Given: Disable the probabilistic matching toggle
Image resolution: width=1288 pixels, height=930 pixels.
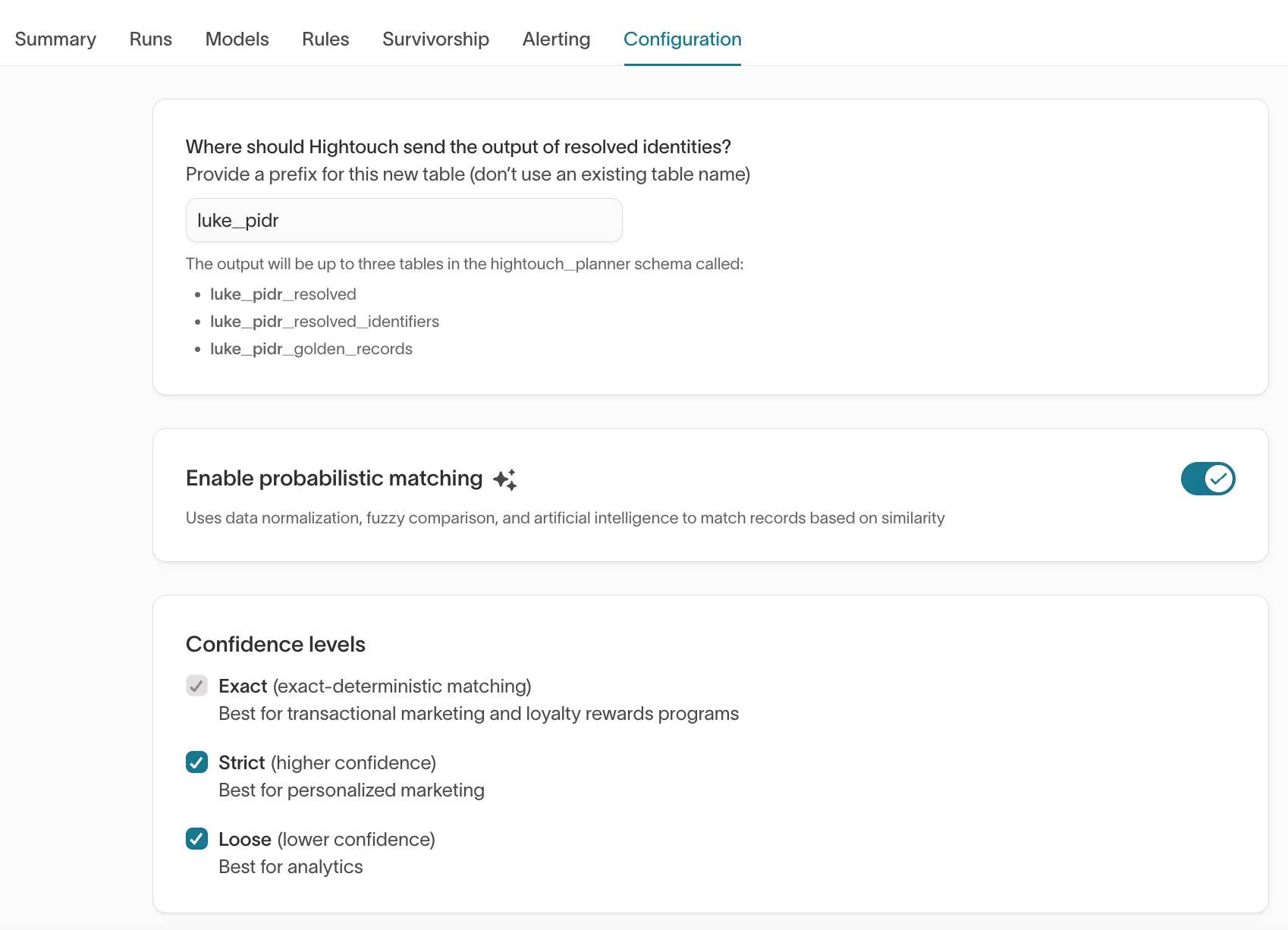Looking at the screenshot, I should tap(1207, 479).
